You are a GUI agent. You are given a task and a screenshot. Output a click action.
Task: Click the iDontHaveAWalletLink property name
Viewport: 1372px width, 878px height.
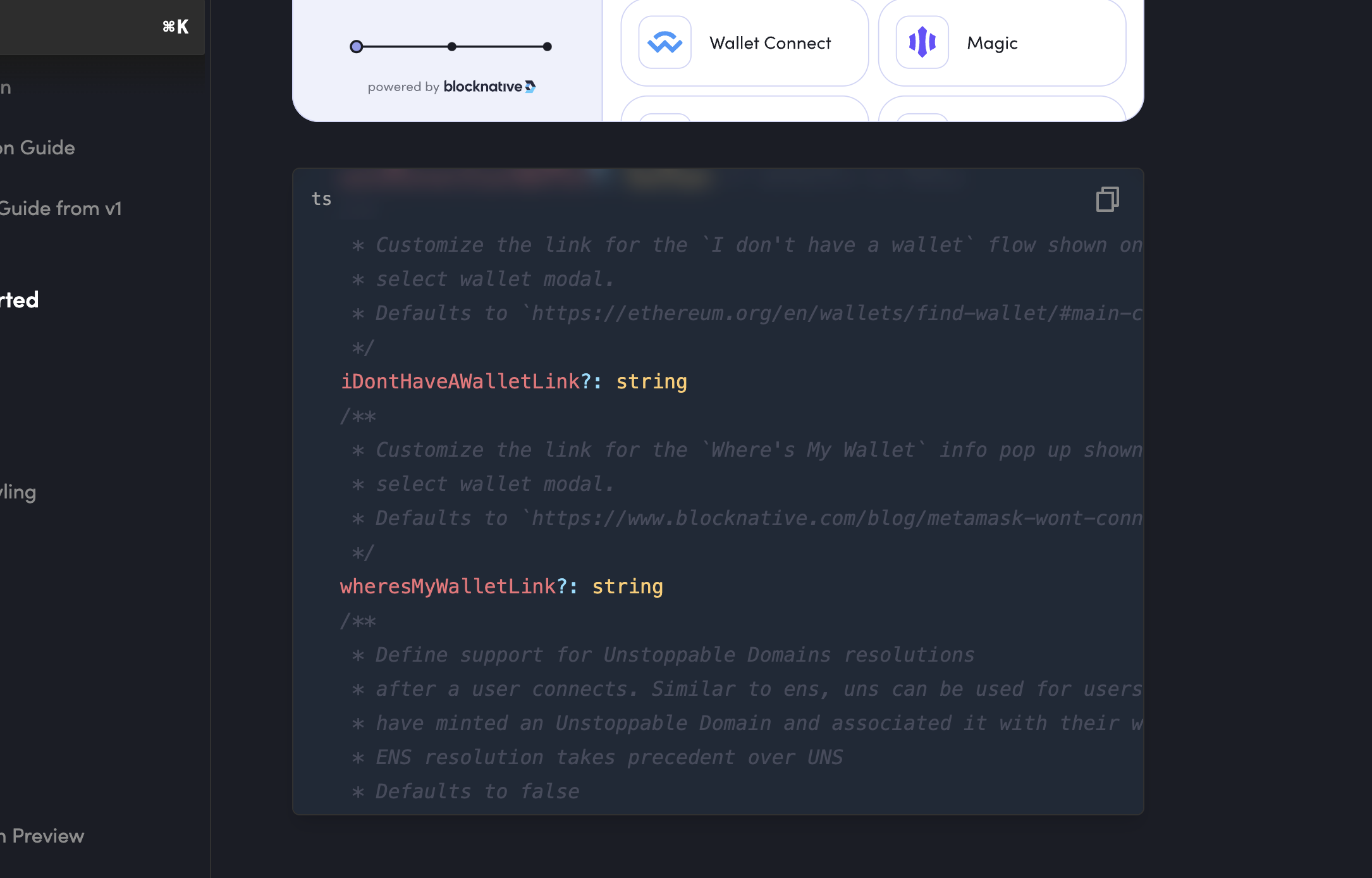pos(460,381)
